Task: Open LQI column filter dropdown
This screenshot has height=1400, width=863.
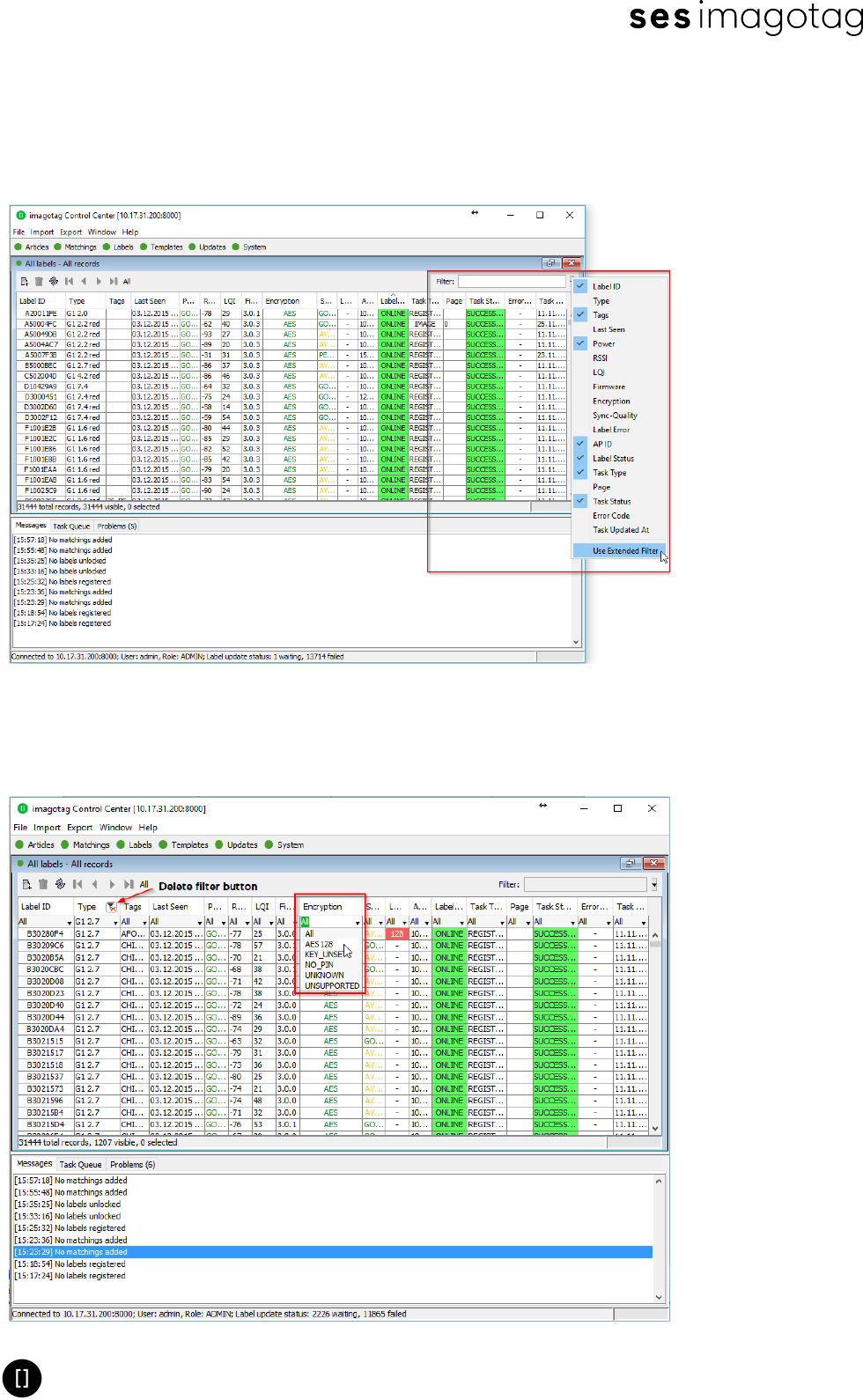Action: pyautogui.click(x=272, y=922)
